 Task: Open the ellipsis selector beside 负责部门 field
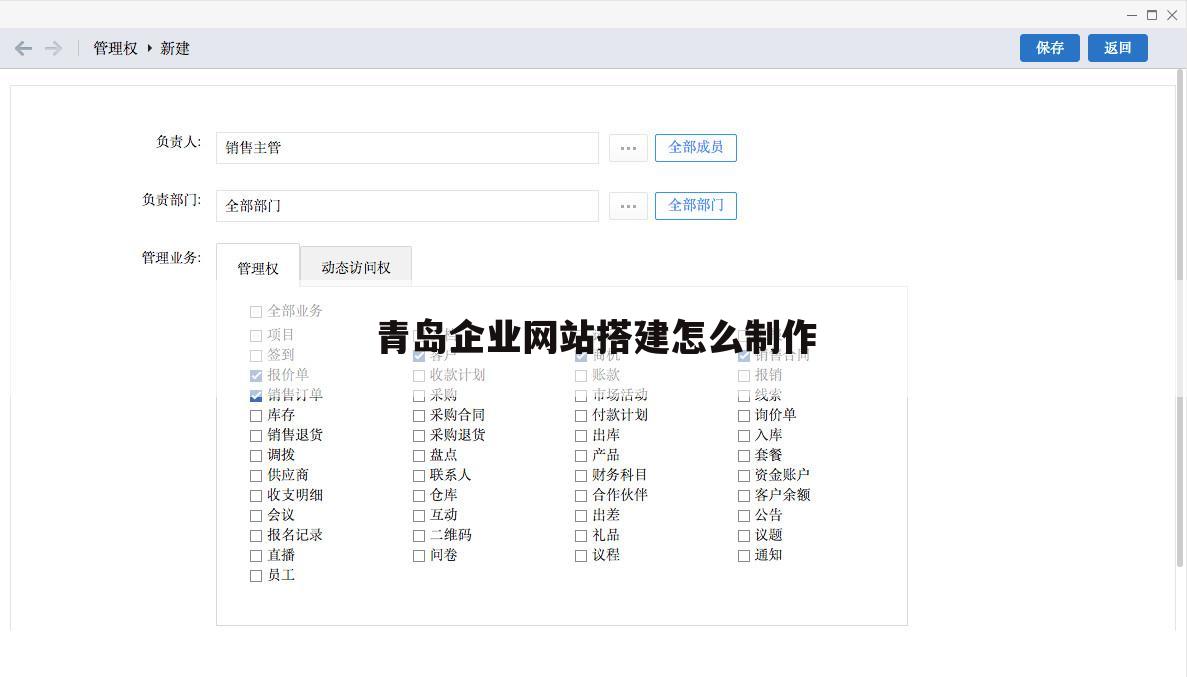coord(628,206)
